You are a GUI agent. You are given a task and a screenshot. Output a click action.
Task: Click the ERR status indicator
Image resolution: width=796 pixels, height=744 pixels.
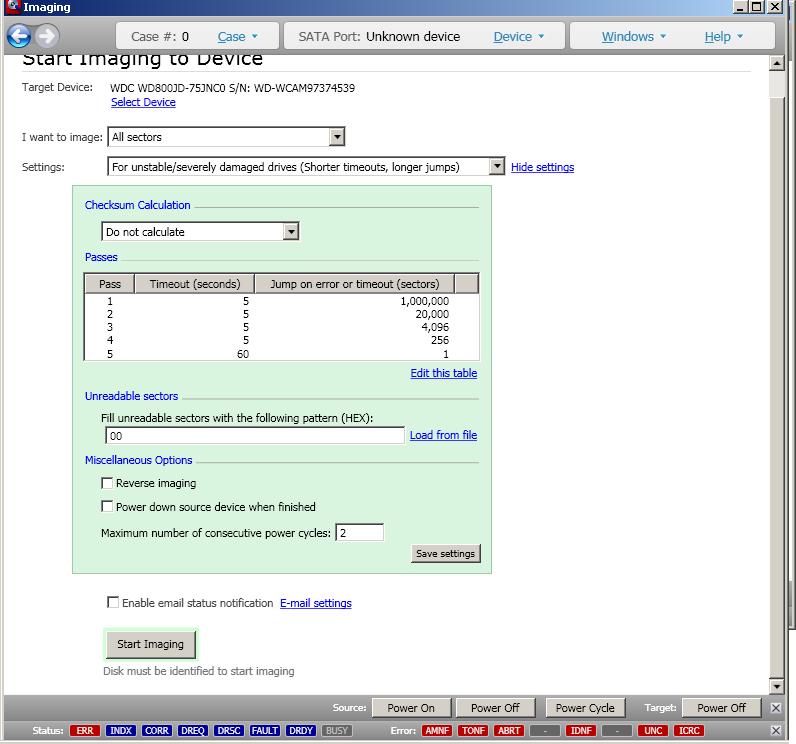pos(85,730)
